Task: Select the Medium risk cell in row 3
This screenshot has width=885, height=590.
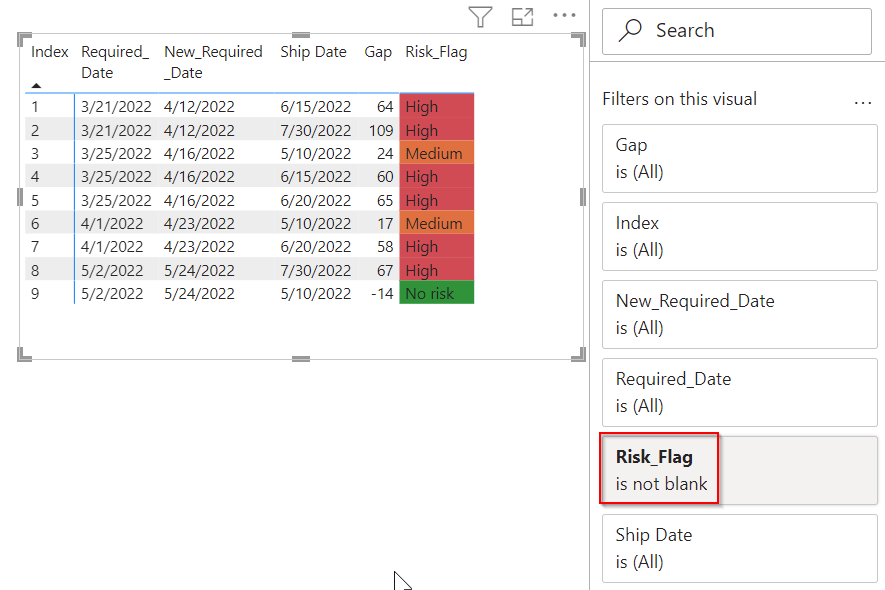Action: (436, 154)
